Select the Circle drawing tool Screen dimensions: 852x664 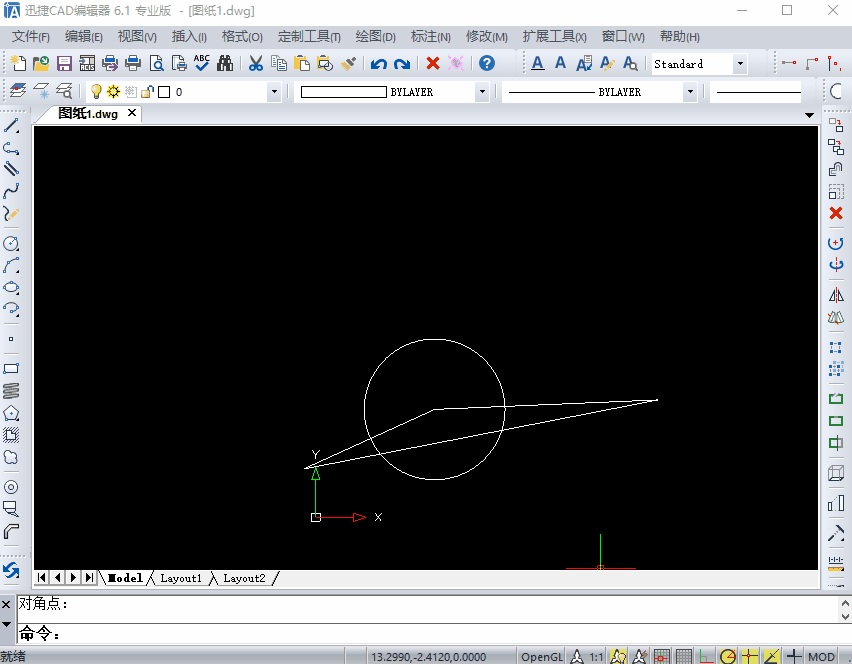tap(11, 243)
